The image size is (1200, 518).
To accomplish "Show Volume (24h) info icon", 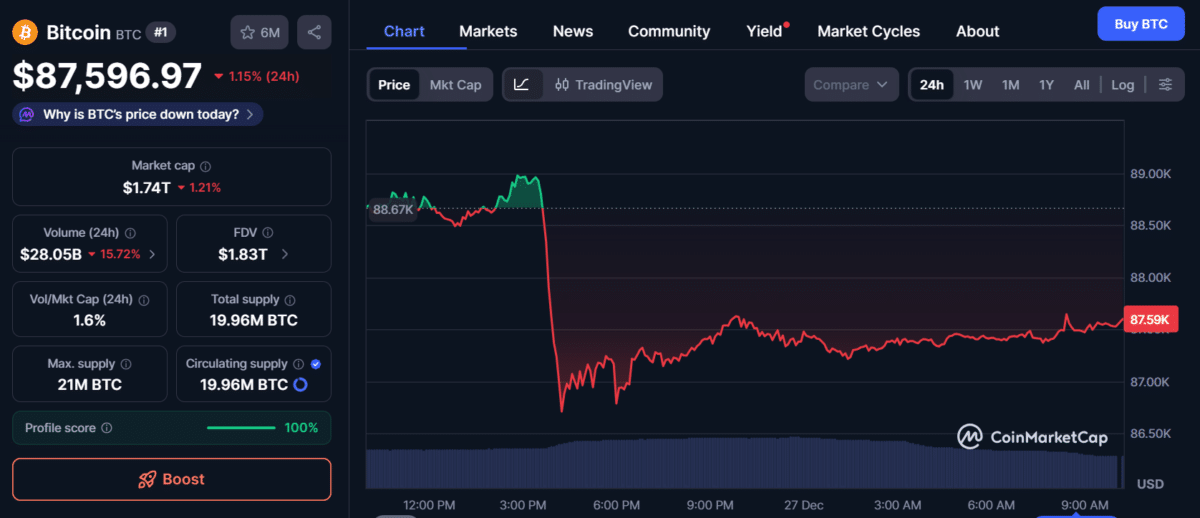I will [130, 233].
